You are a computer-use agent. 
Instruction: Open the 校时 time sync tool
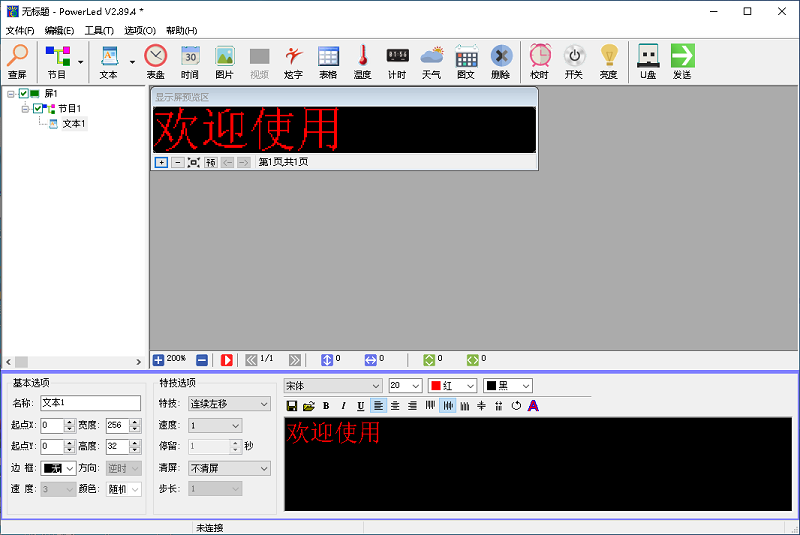(539, 61)
